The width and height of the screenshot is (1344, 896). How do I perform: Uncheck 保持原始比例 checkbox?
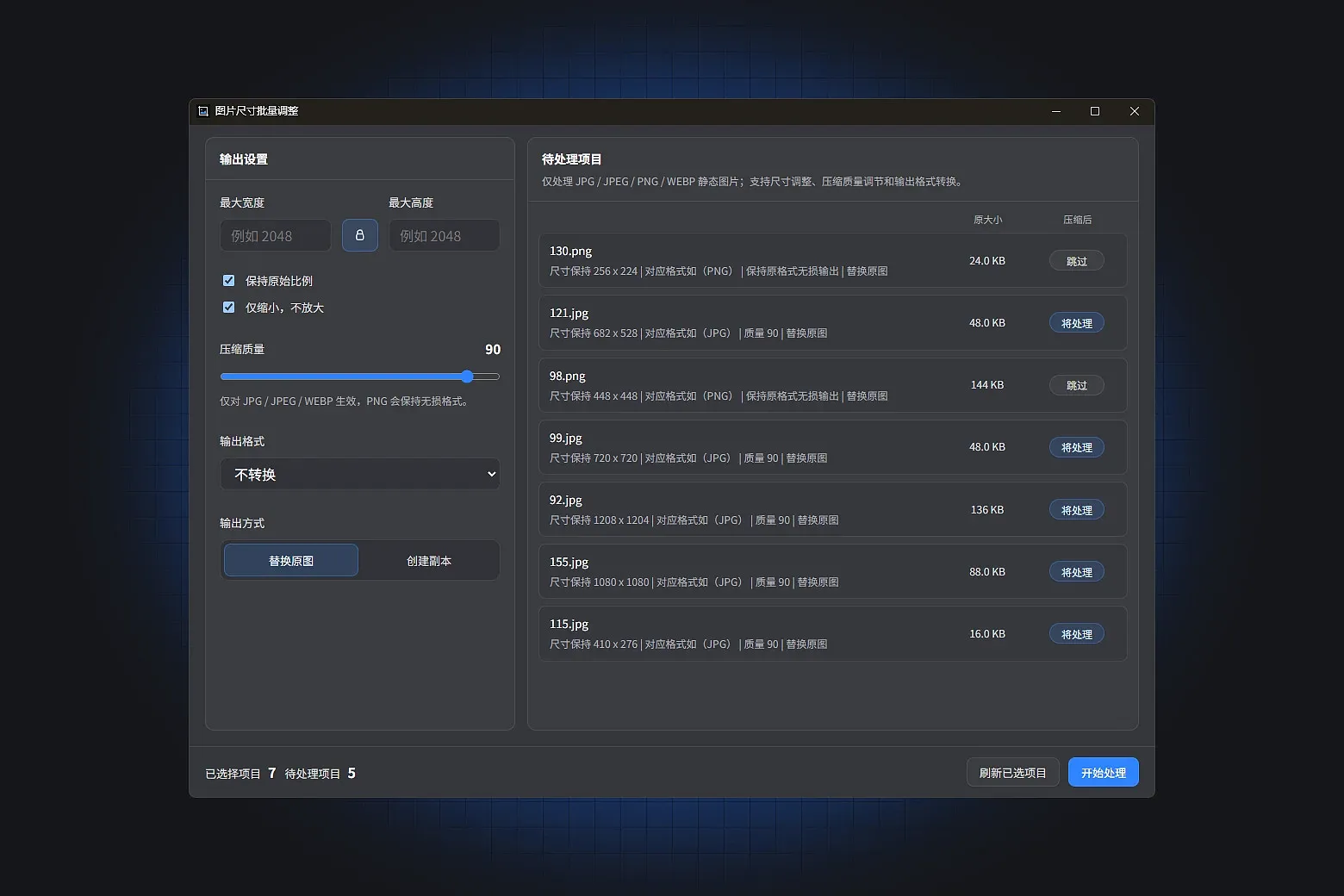point(229,281)
